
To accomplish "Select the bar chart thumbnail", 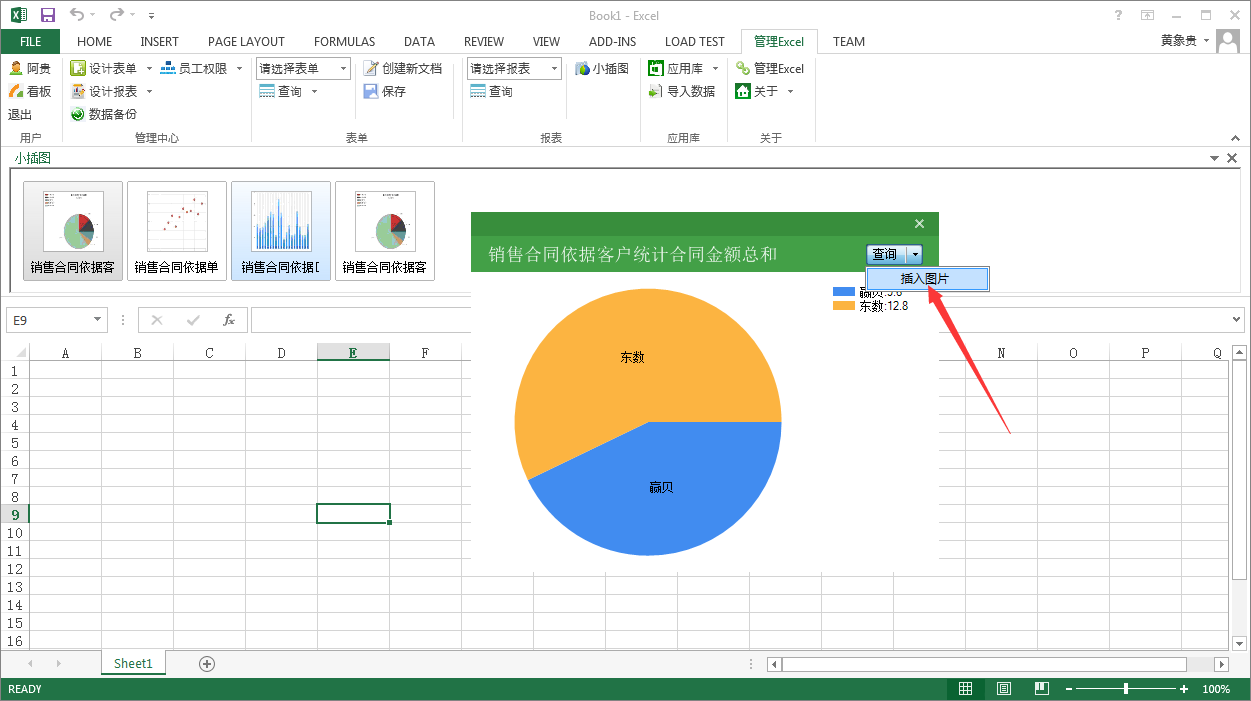I will 281,231.
